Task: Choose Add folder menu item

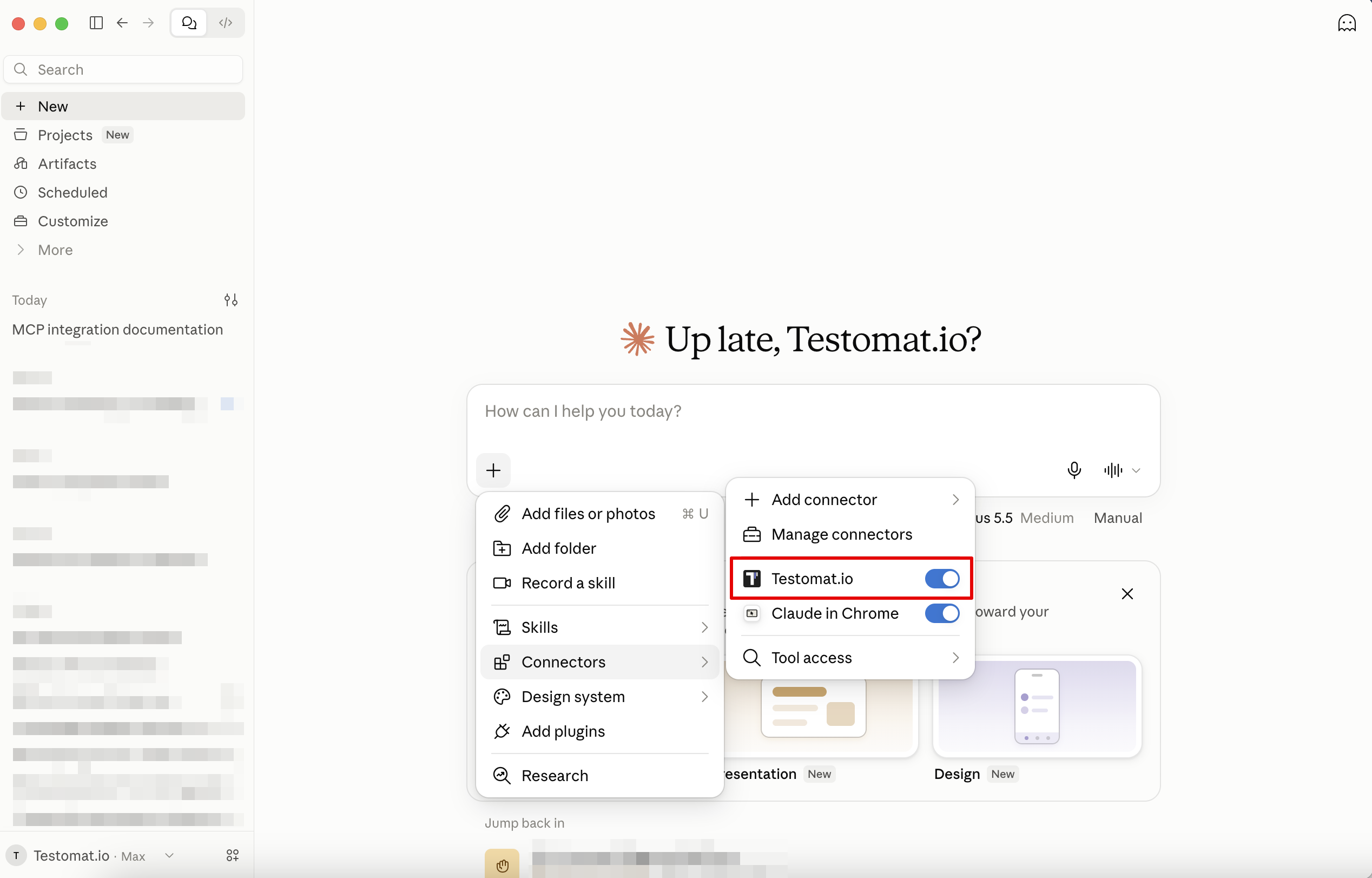Action: click(600, 548)
